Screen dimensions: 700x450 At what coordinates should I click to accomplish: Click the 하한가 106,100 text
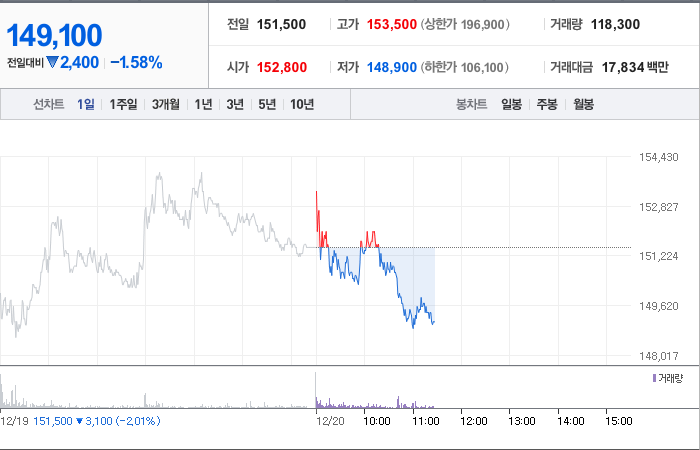[x=465, y=67]
